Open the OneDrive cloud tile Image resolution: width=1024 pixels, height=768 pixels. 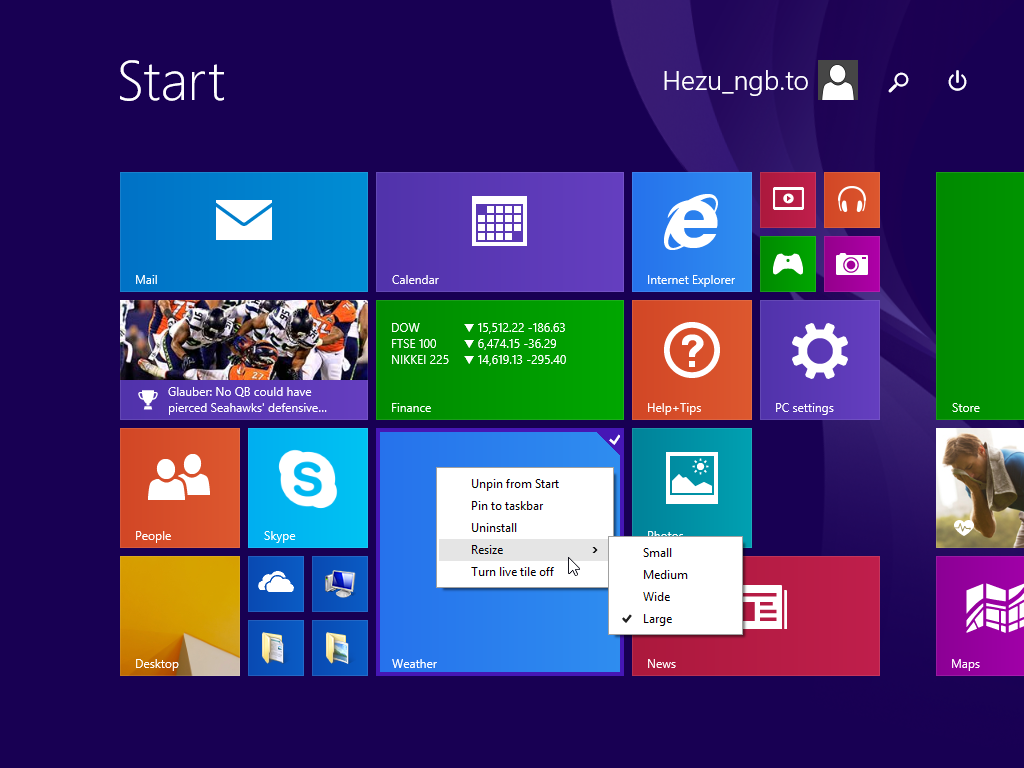click(x=275, y=583)
